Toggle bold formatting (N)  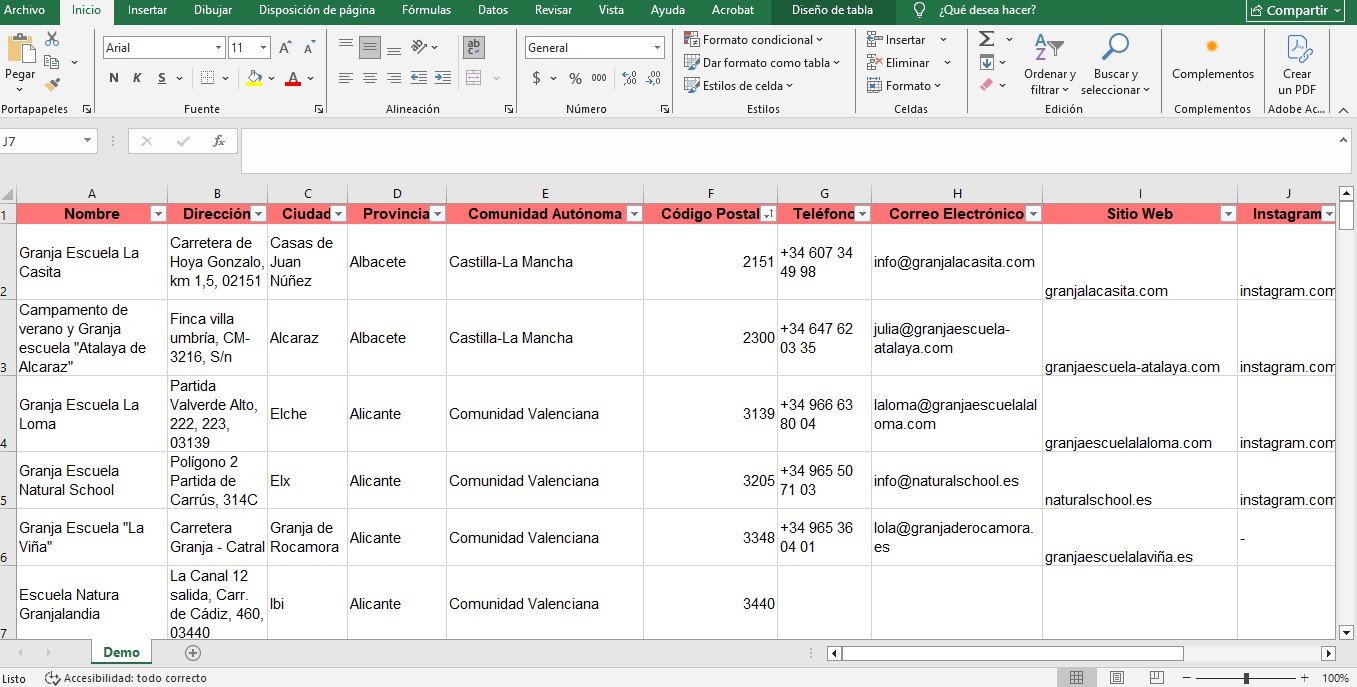tap(114, 78)
